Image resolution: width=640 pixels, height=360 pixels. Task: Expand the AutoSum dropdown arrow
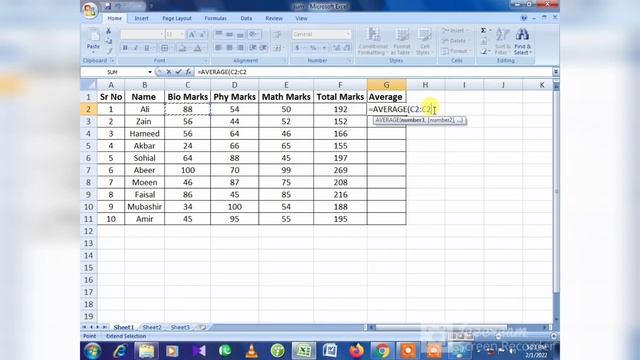pyautogui.click(x=490, y=31)
